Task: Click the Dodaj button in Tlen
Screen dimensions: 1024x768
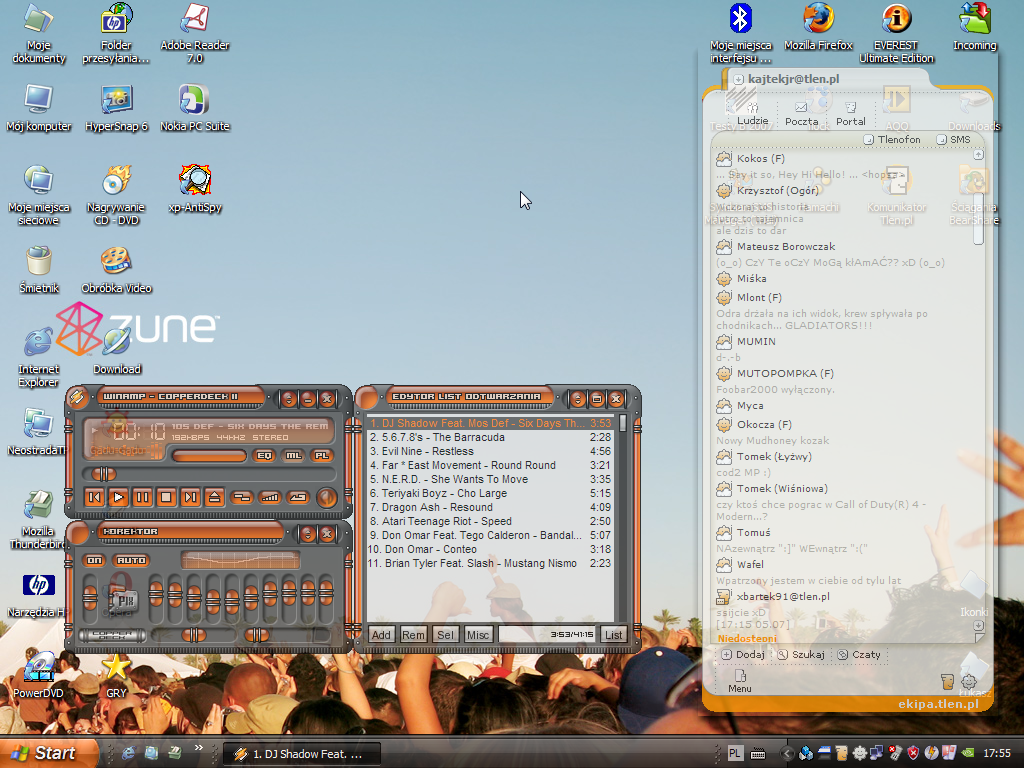Action: 743,654
